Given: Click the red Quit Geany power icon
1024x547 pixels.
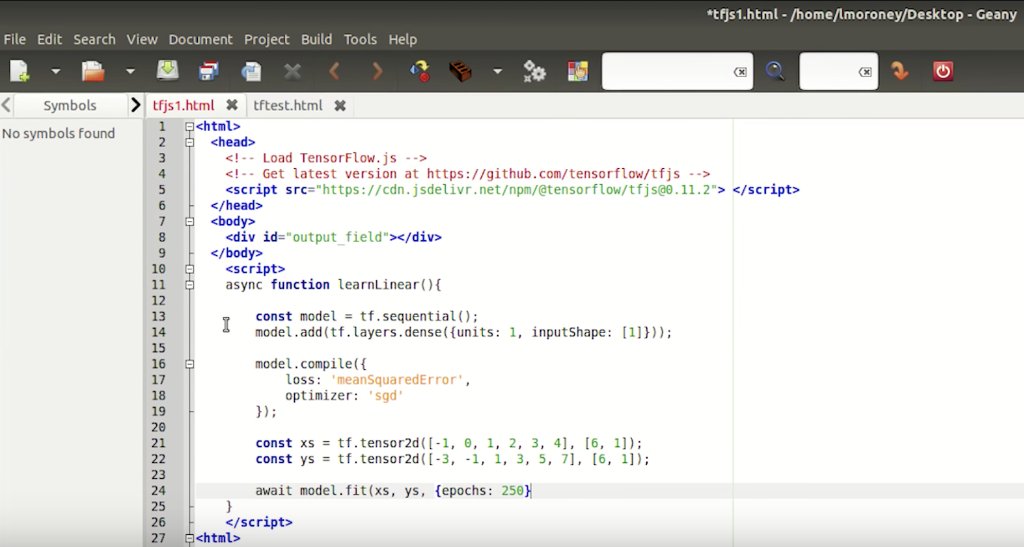Looking at the screenshot, I should pyautogui.click(x=942, y=70).
